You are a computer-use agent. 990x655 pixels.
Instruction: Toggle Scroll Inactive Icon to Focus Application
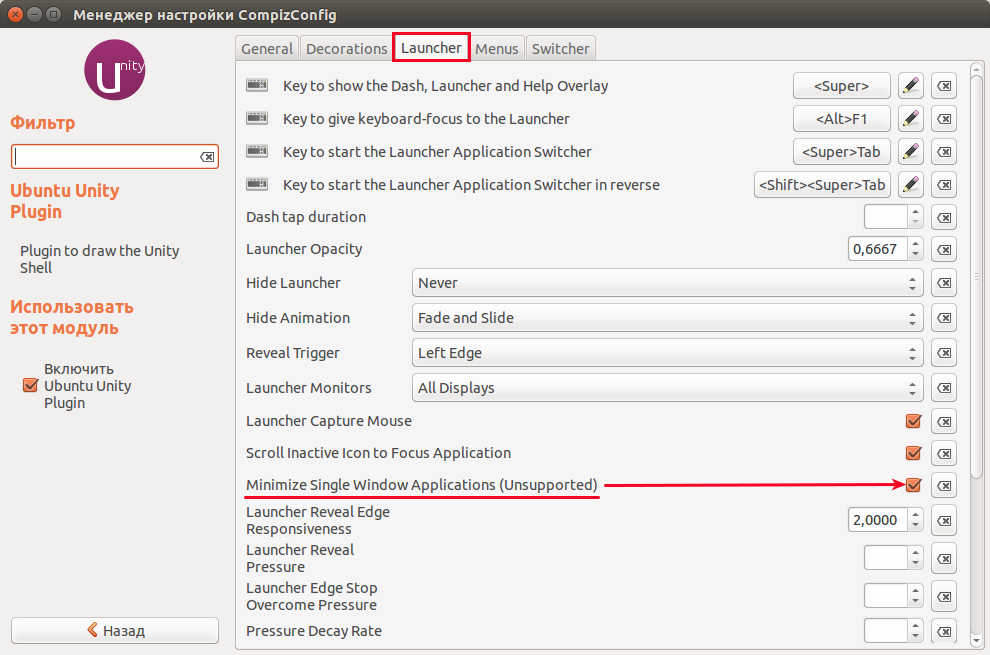coord(913,453)
